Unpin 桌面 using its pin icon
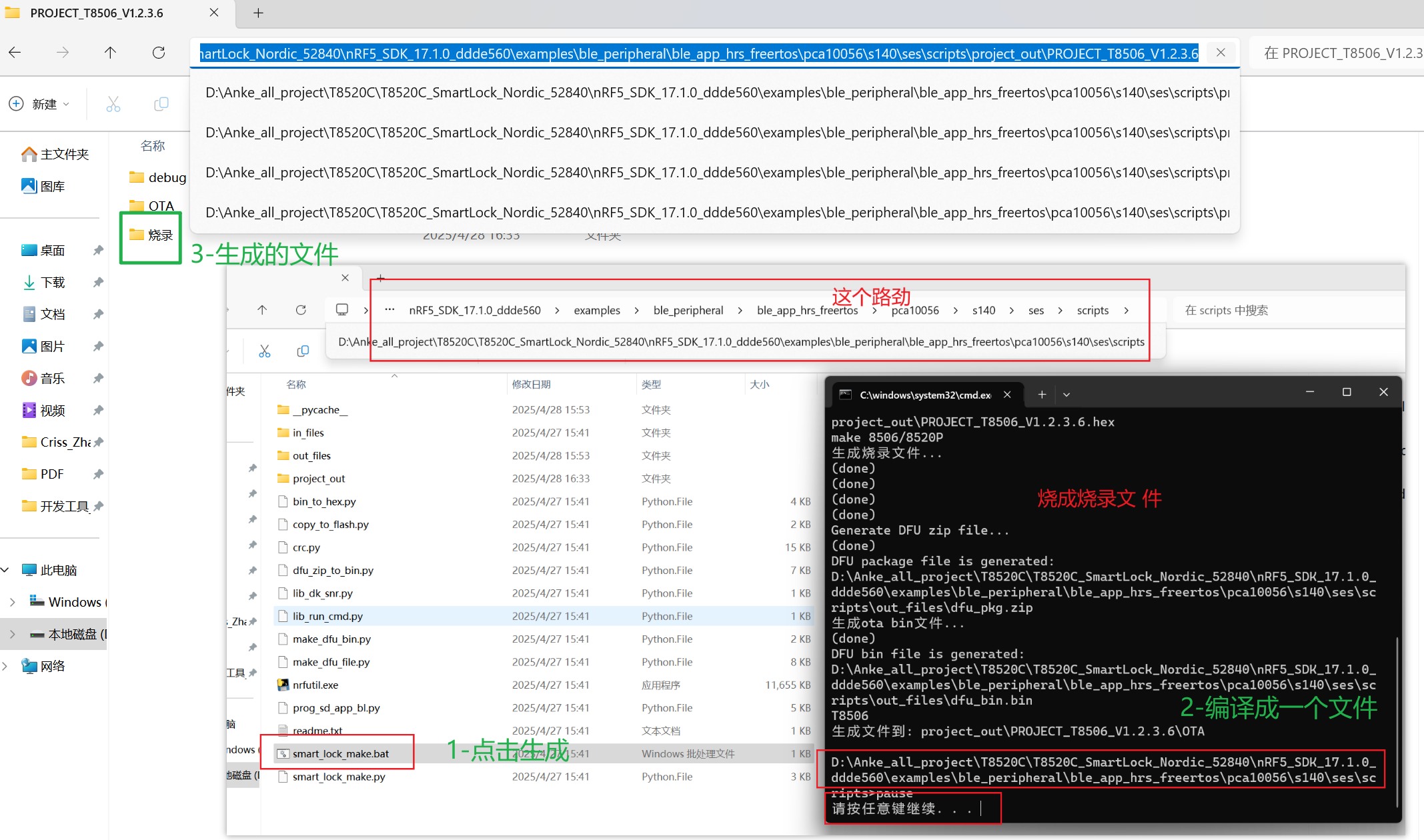The width and height of the screenshot is (1424, 840). pos(98,250)
